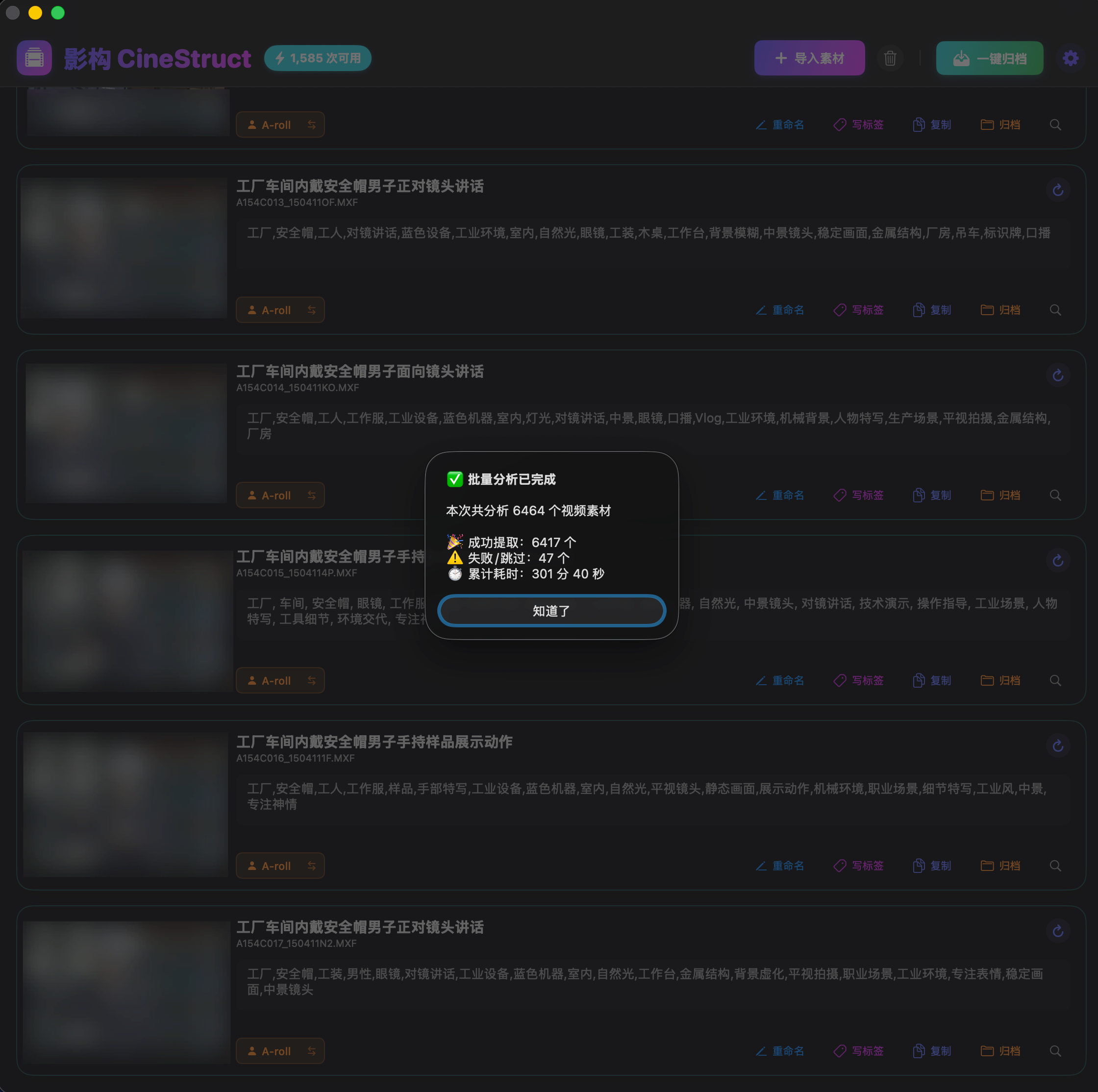The width and height of the screenshot is (1098, 1092).
Task: Click 复制 (copy) for clip A154C016
Action: (932, 865)
